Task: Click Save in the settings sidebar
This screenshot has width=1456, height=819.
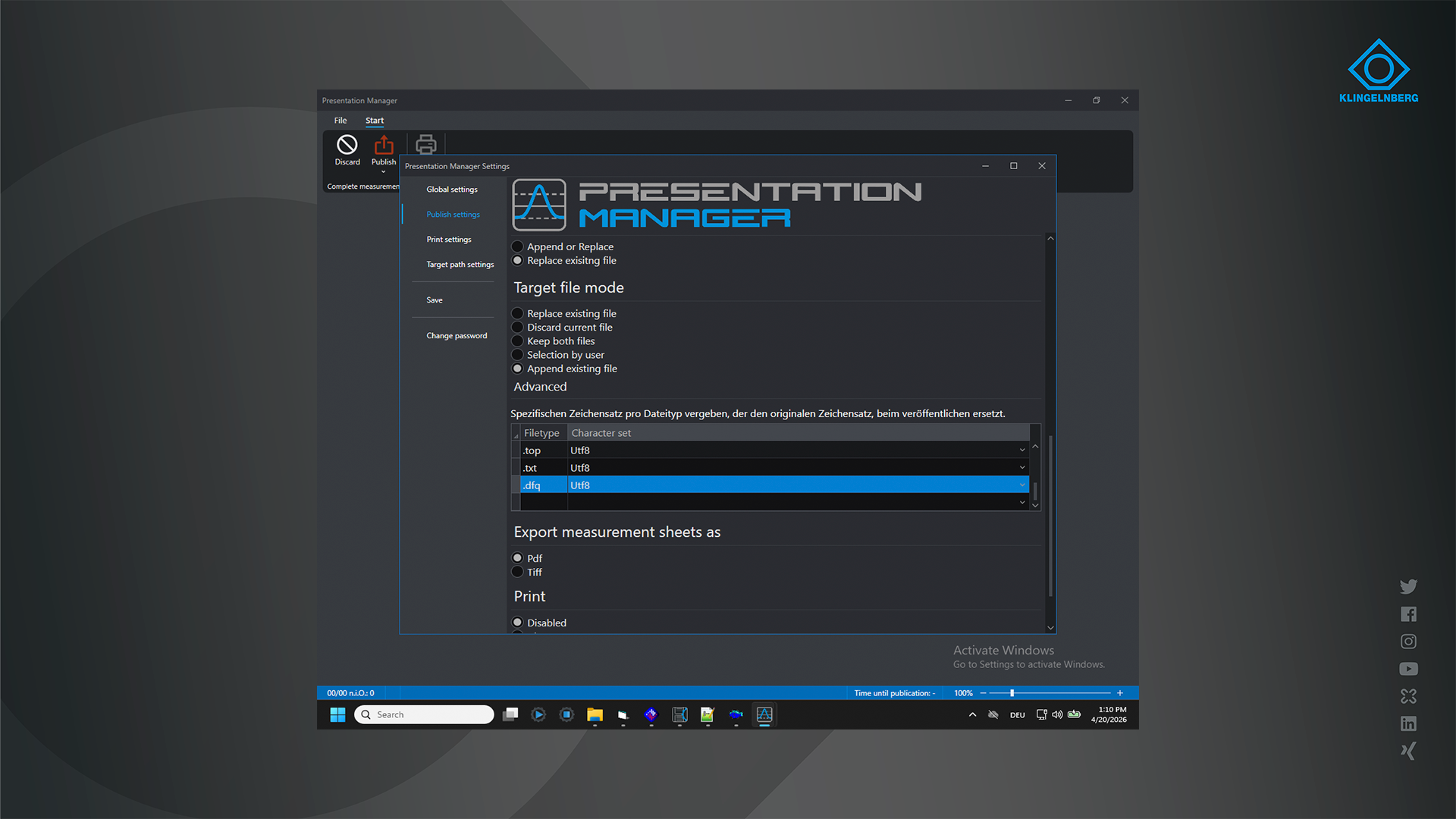Action: click(x=435, y=300)
